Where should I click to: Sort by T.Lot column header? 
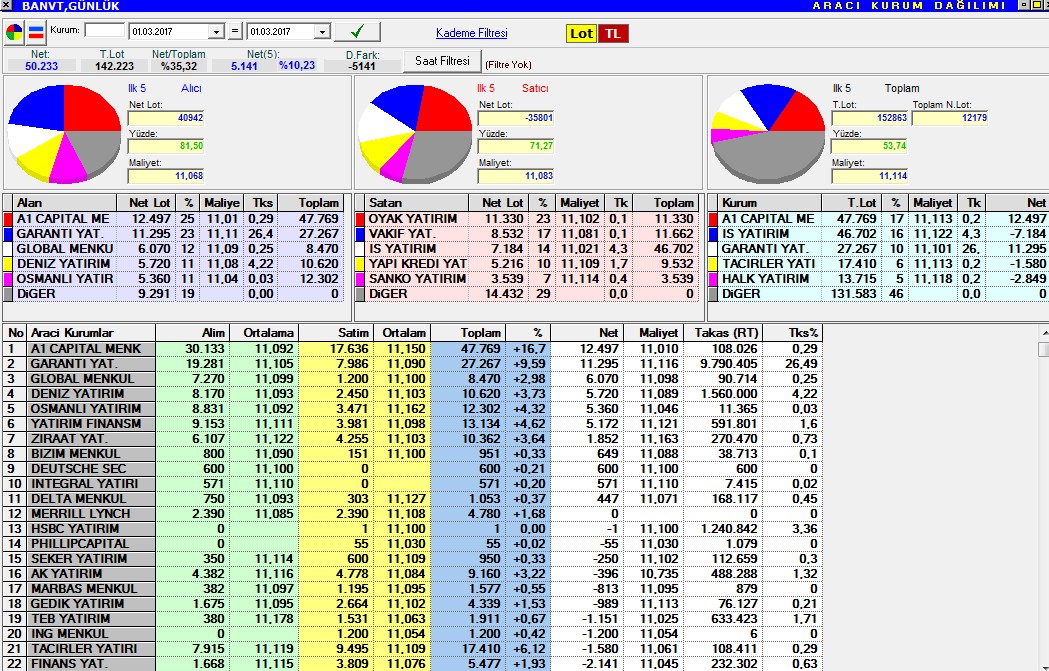[851, 203]
